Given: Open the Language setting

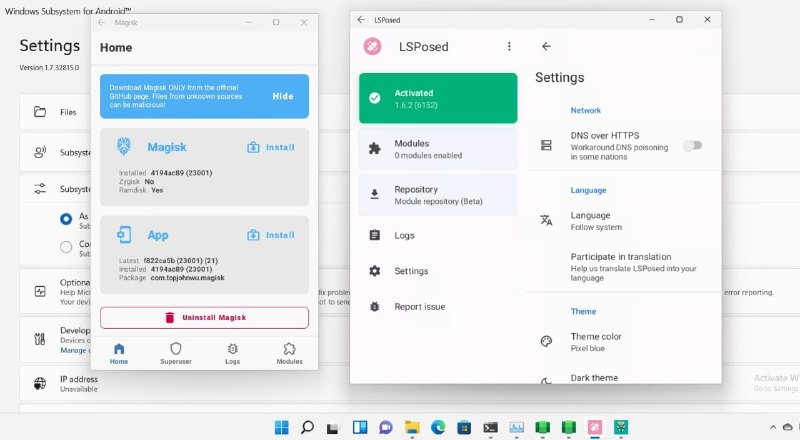Looking at the screenshot, I should point(623,221).
